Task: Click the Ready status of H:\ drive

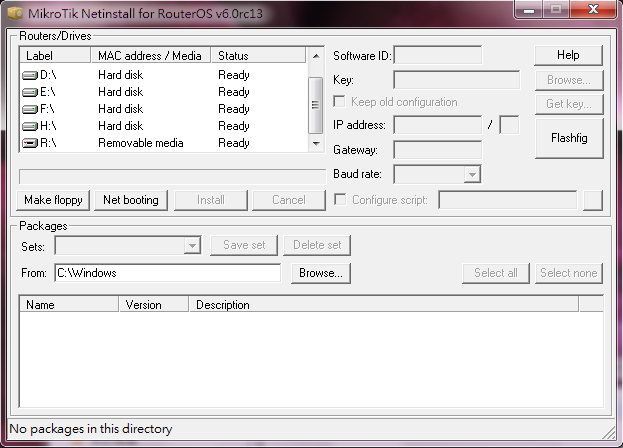Action: pyautogui.click(x=234, y=126)
